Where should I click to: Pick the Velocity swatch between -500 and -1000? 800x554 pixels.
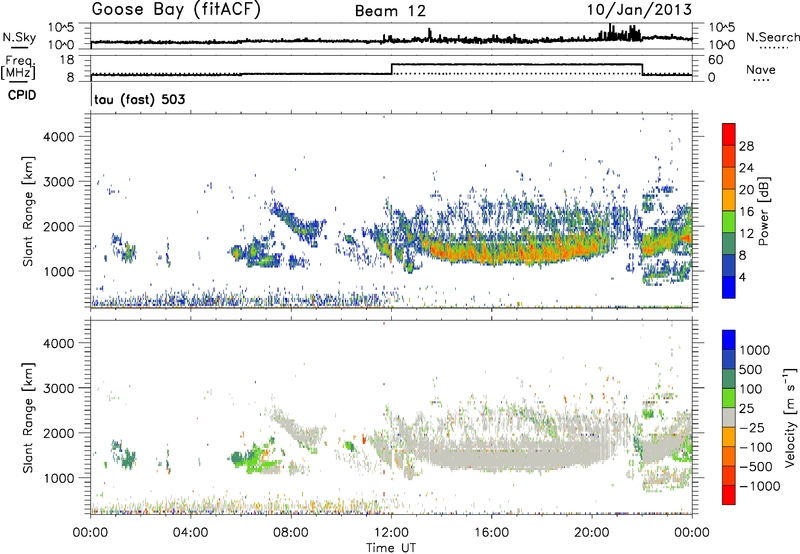coord(729,475)
